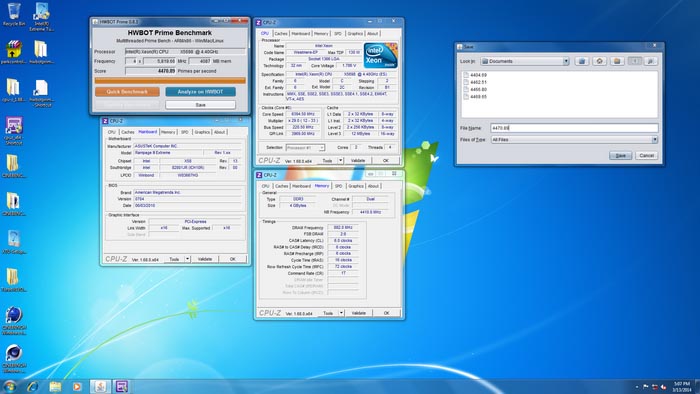Select file 4466.80 in the Save list

475,89
